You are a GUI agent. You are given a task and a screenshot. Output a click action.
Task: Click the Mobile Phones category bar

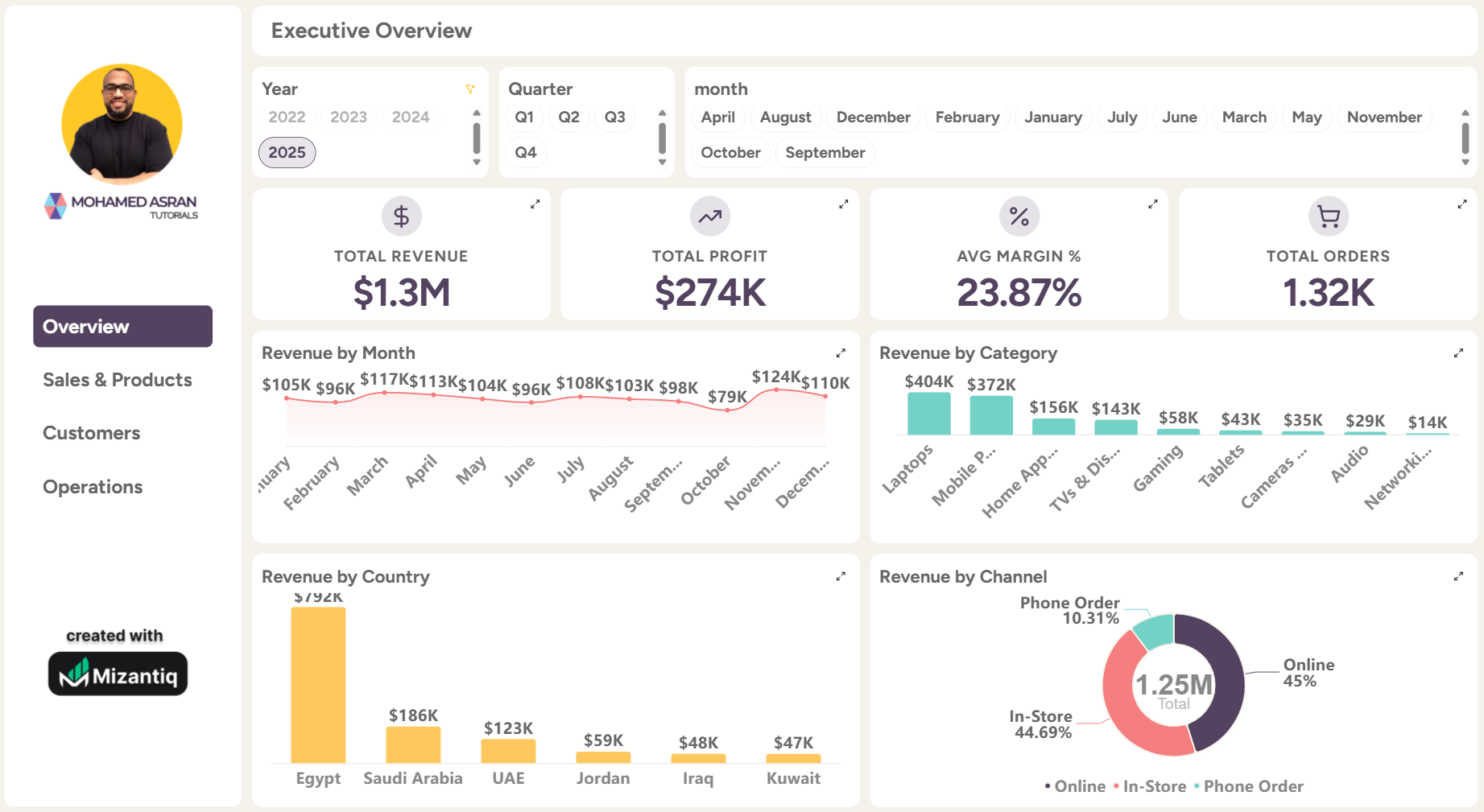coord(991,415)
